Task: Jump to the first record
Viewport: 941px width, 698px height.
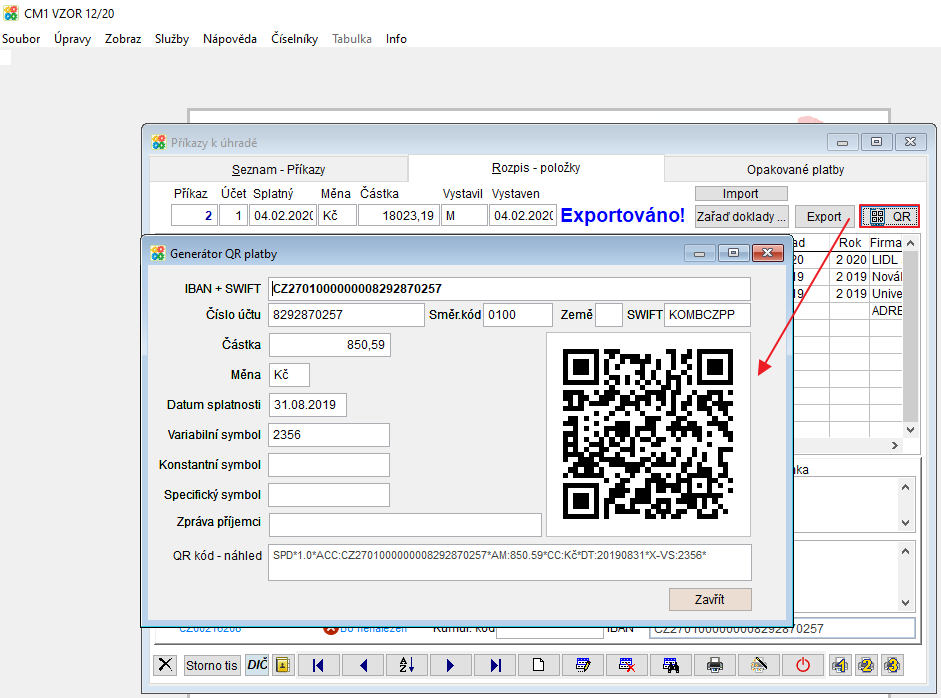Action: coord(319,665)
